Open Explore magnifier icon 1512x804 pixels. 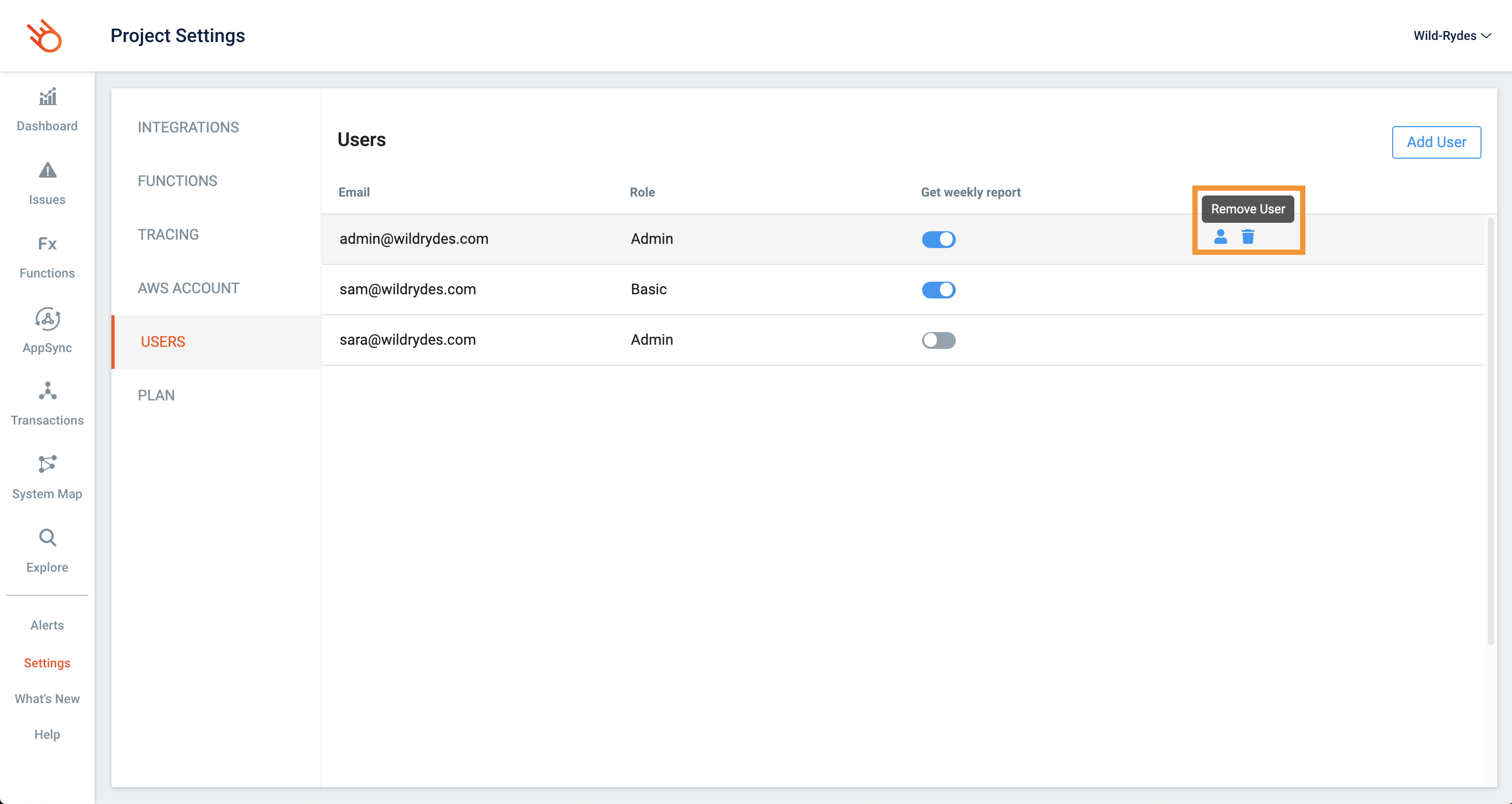coord(47,538)
